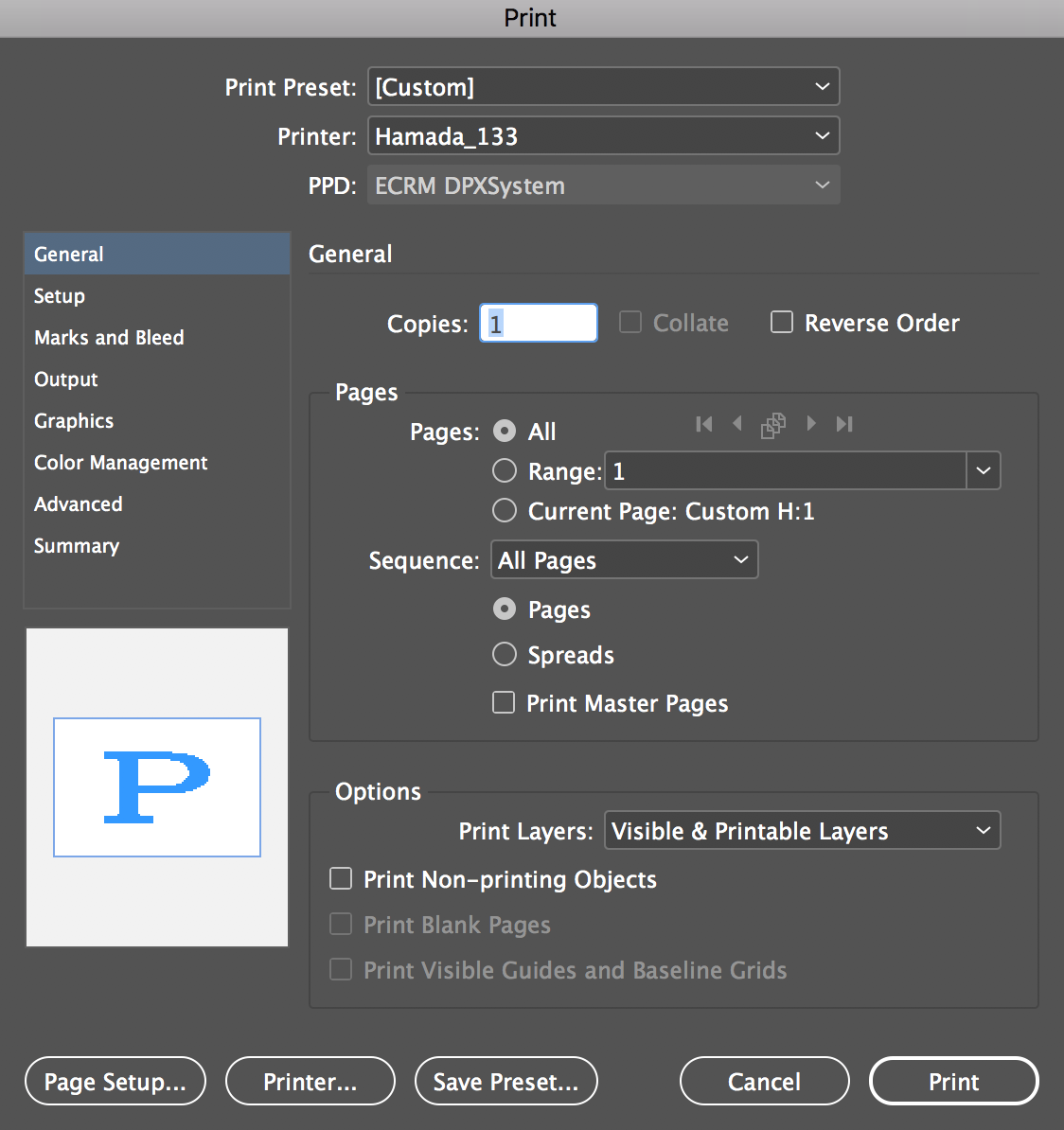This screenshot has width=1064, height=1130.
Task: Open the Print Preset dropdown
Action: pos(603,86)
